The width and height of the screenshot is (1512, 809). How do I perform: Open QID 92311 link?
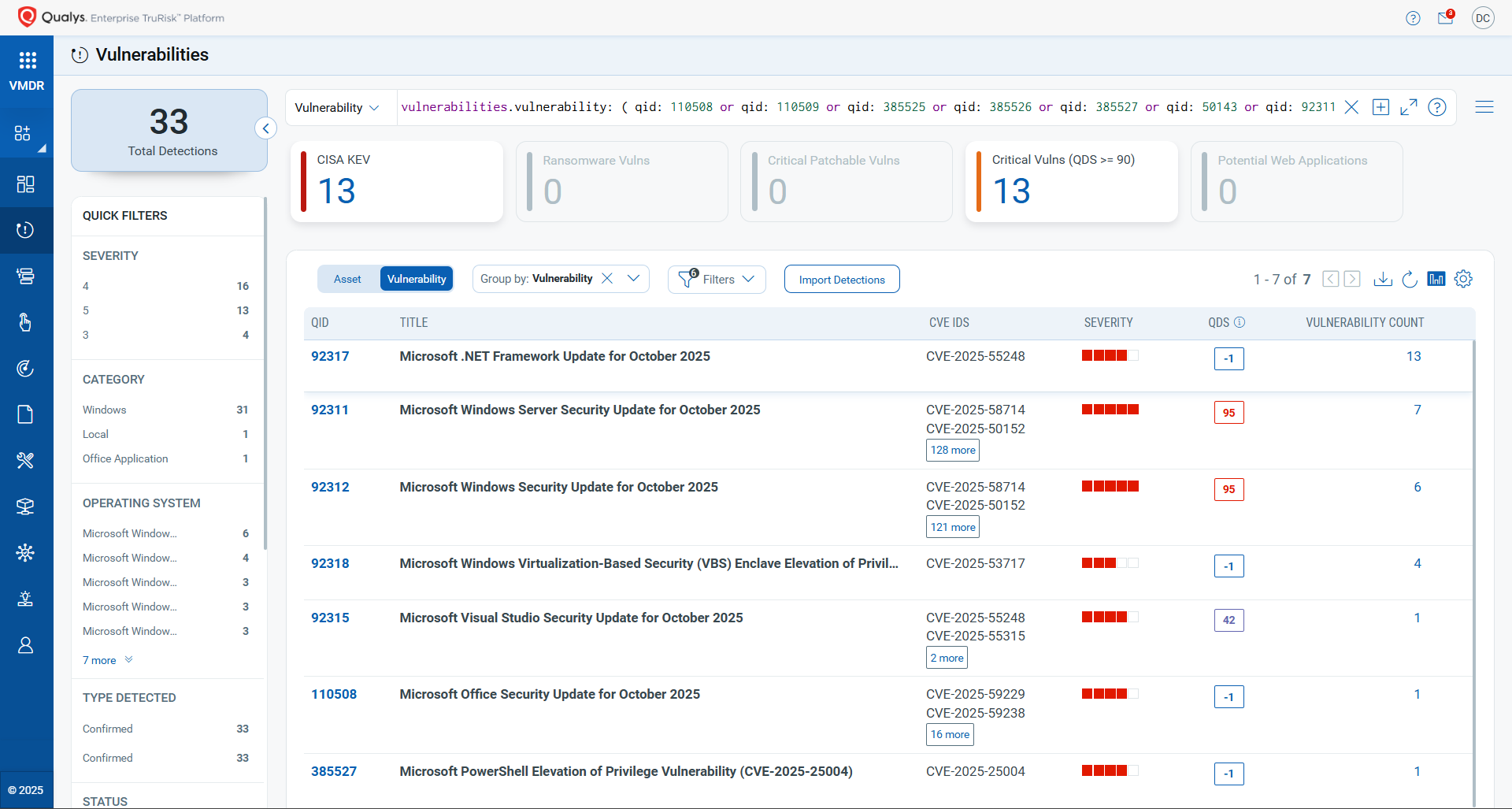330,410
